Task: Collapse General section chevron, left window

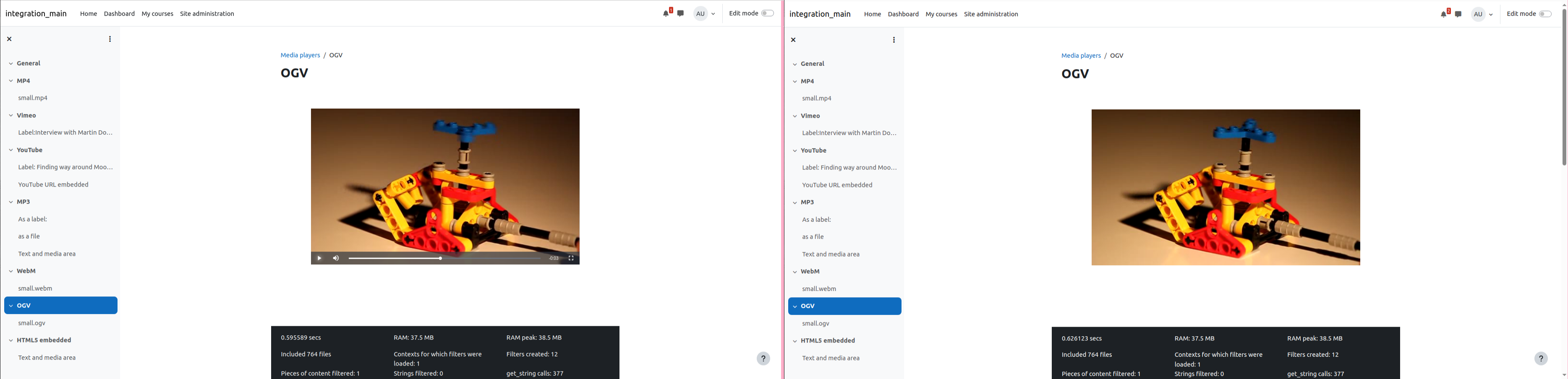Action: (x=10, y=63)
